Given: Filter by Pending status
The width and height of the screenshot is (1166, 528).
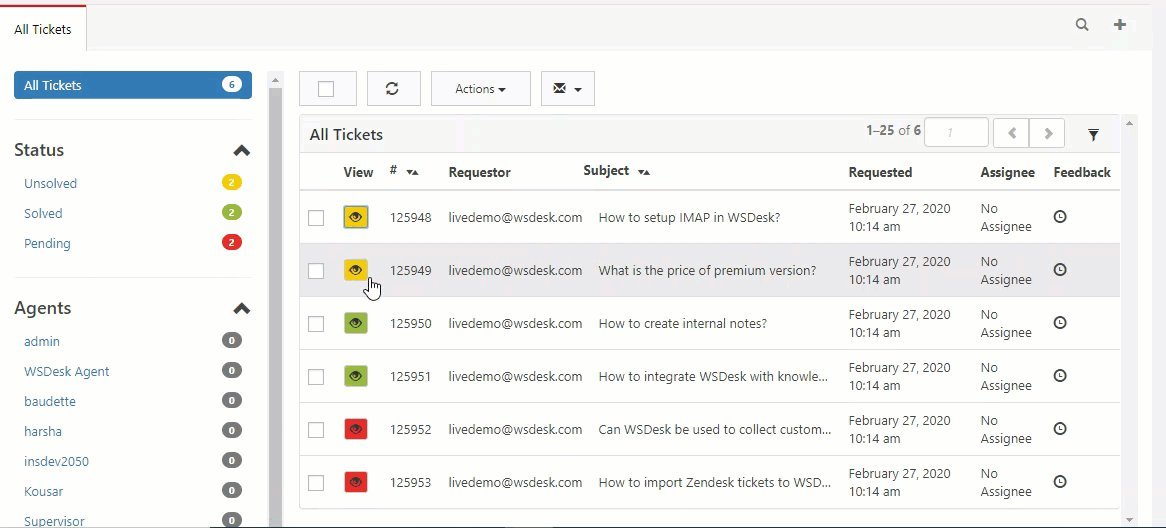Looking at the screenshot, I should click(47, 244).
